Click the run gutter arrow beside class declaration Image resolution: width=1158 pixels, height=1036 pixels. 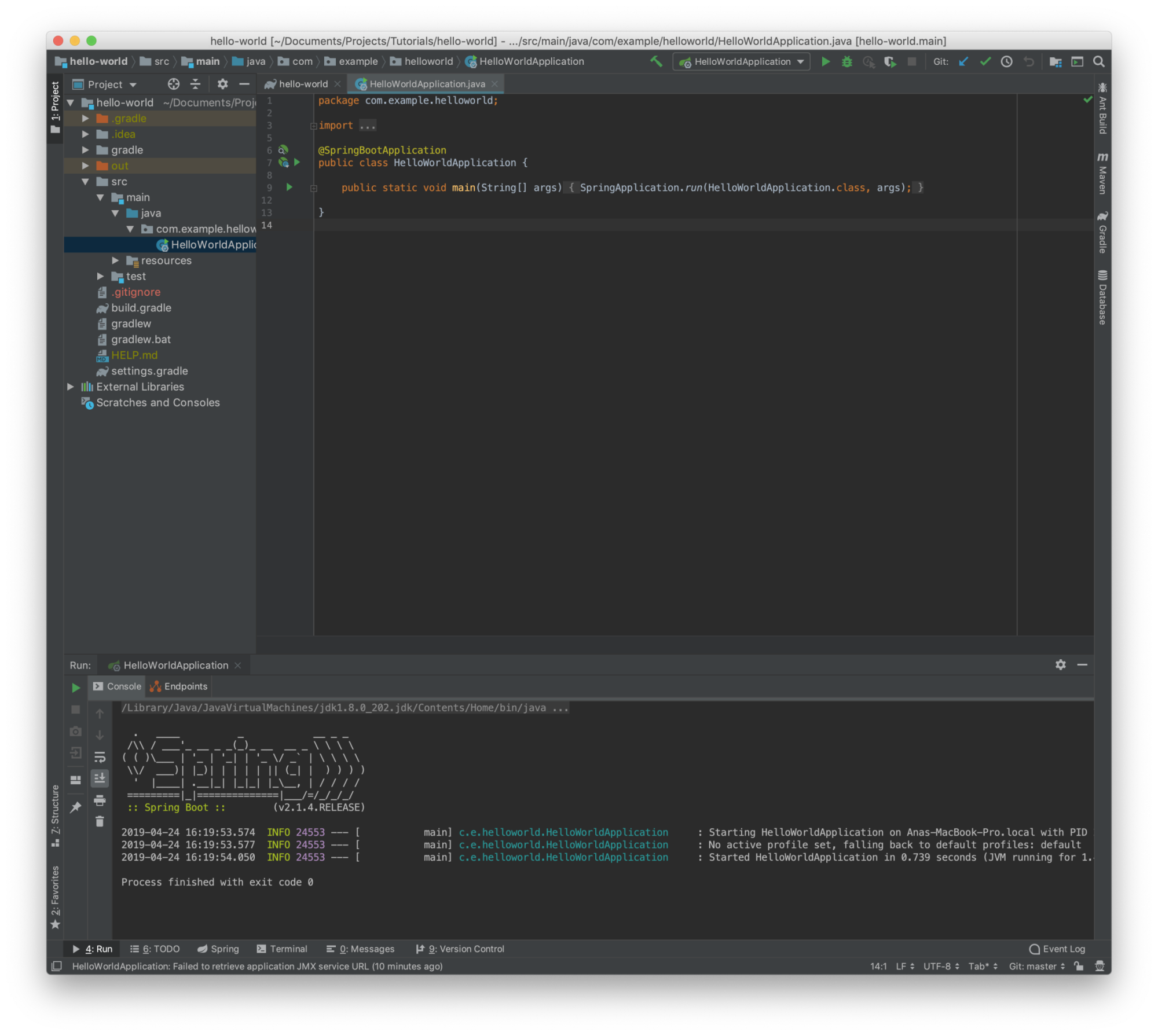coord(297,162)
